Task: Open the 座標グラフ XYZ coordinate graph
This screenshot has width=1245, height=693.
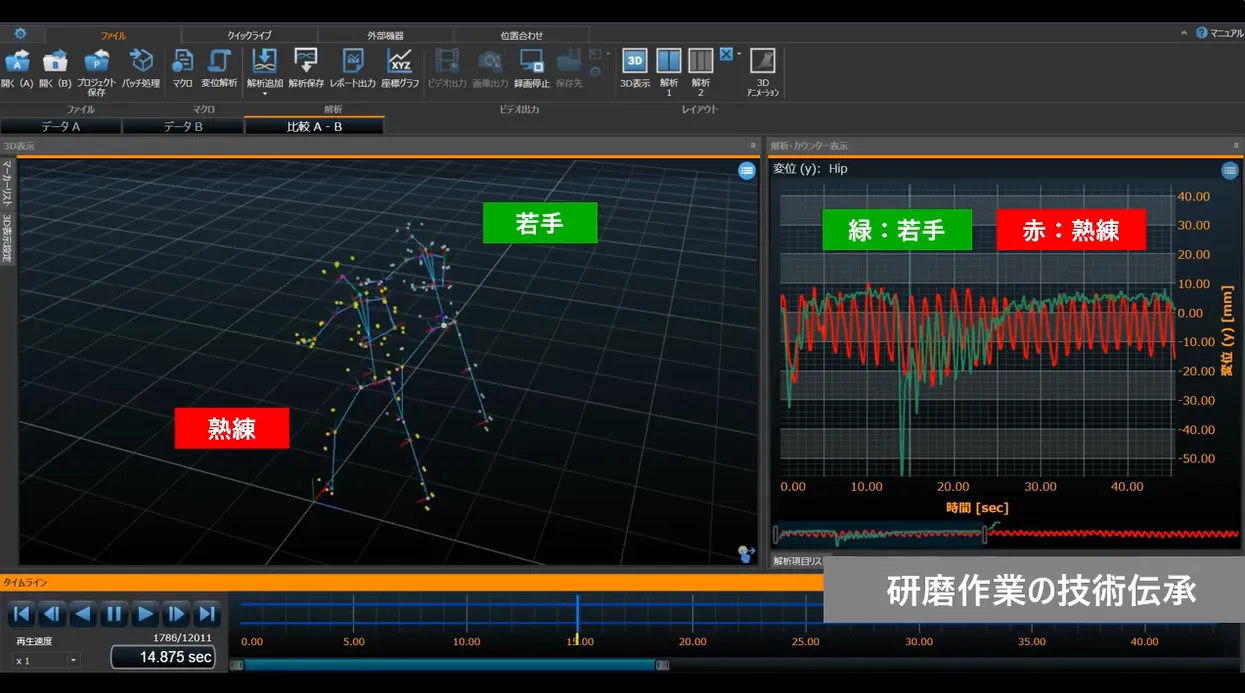Action: click(400, 62)
